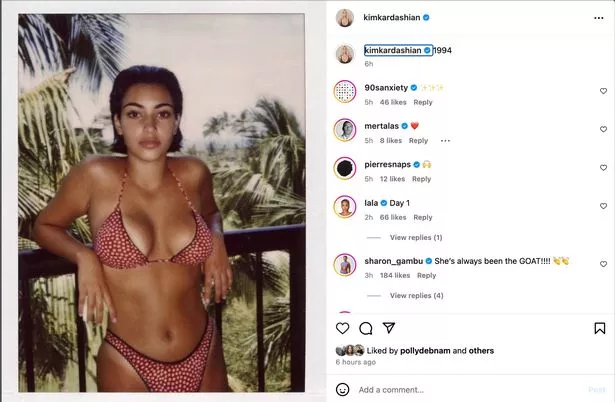Click the Add a comment field
This screenshot has height=402, width=615.
471,390
